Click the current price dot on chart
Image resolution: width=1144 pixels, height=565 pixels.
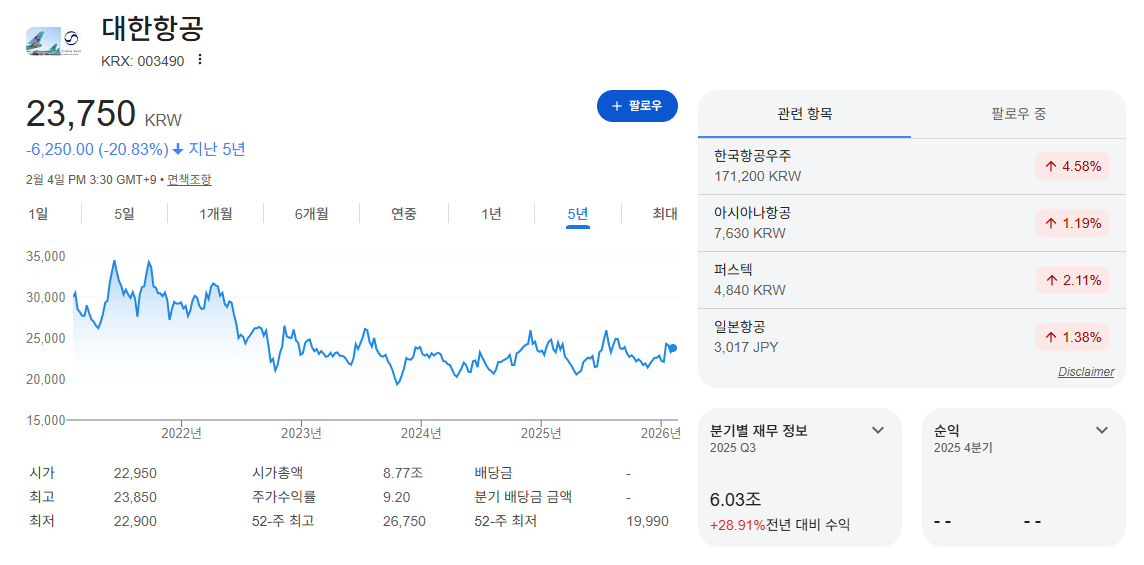(673, 348)
